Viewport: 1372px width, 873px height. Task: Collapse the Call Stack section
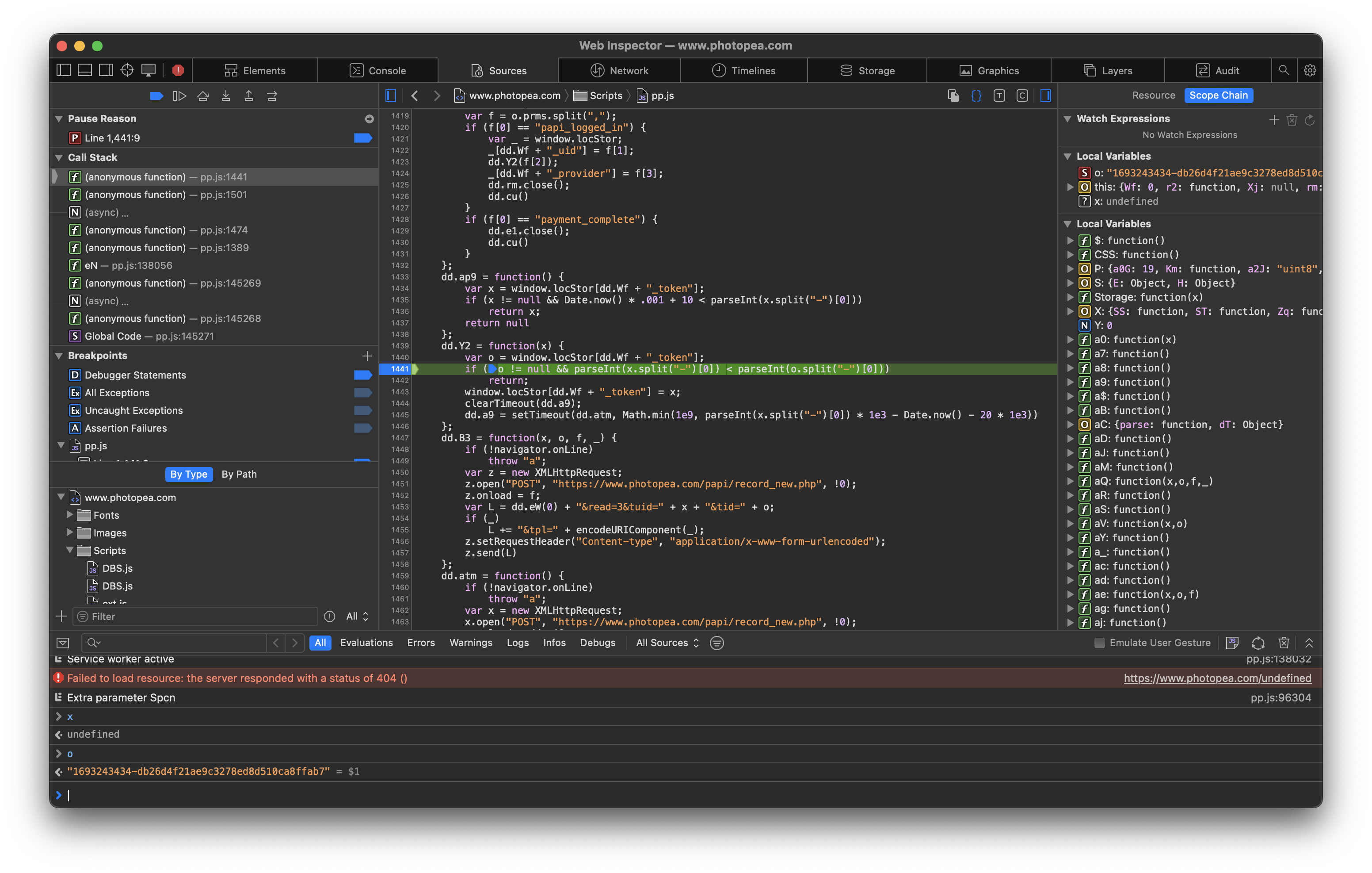coord(59,157)
